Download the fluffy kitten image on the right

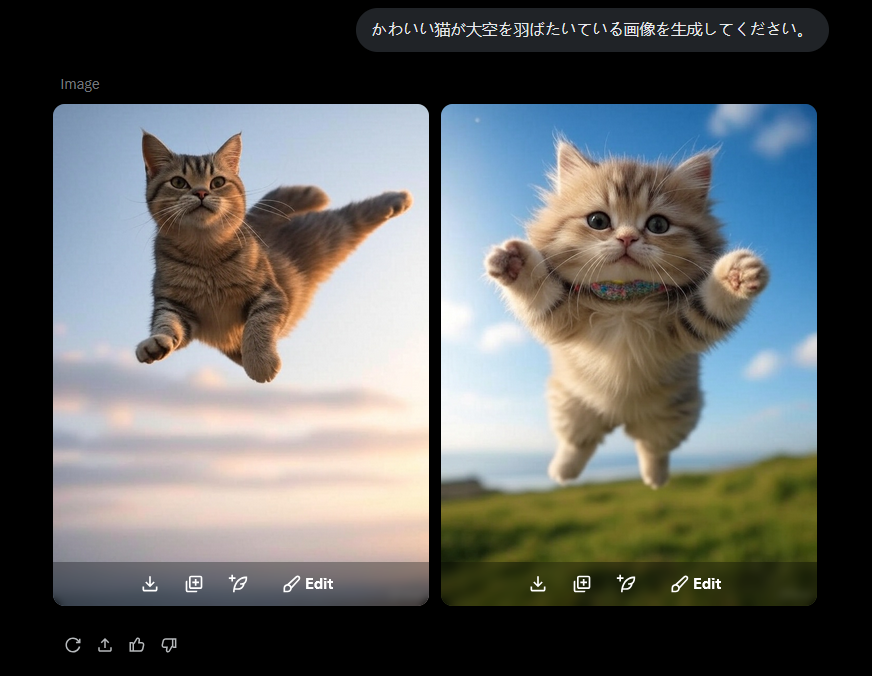pyautogui.click(x=538, y=584)
